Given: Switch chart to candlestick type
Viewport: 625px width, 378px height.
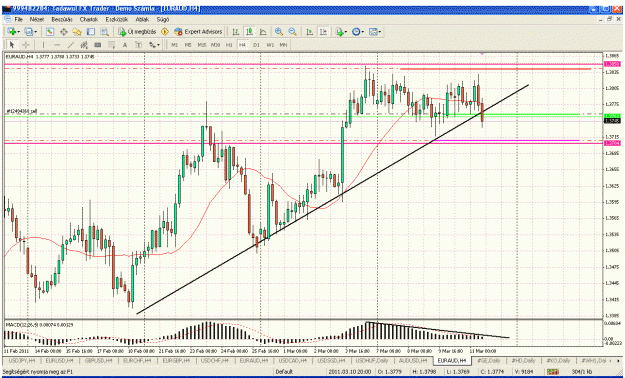Looking at the screenshot, I should point(250,32).
